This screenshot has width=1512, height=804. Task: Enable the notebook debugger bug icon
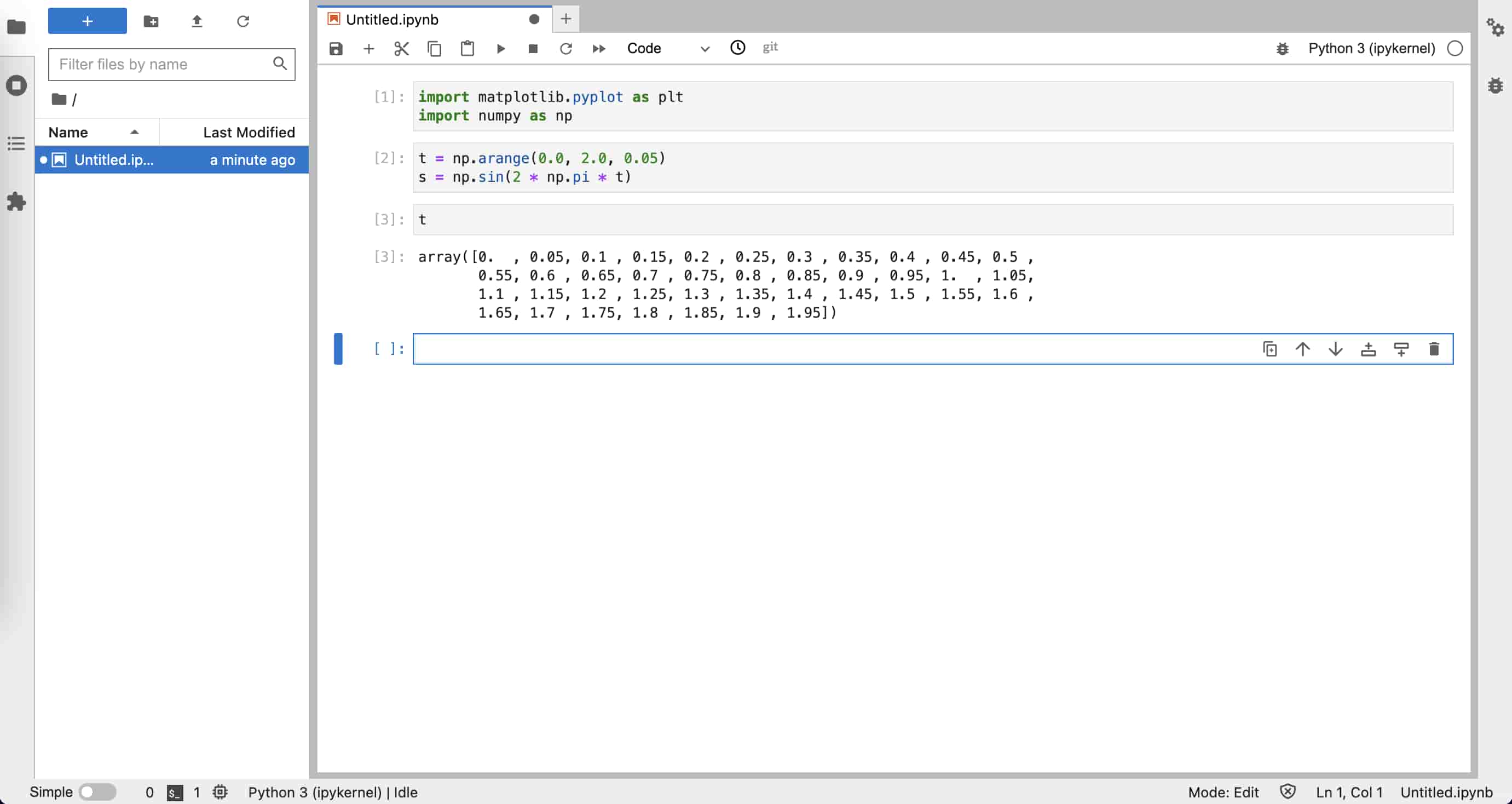coord(1283,48)
